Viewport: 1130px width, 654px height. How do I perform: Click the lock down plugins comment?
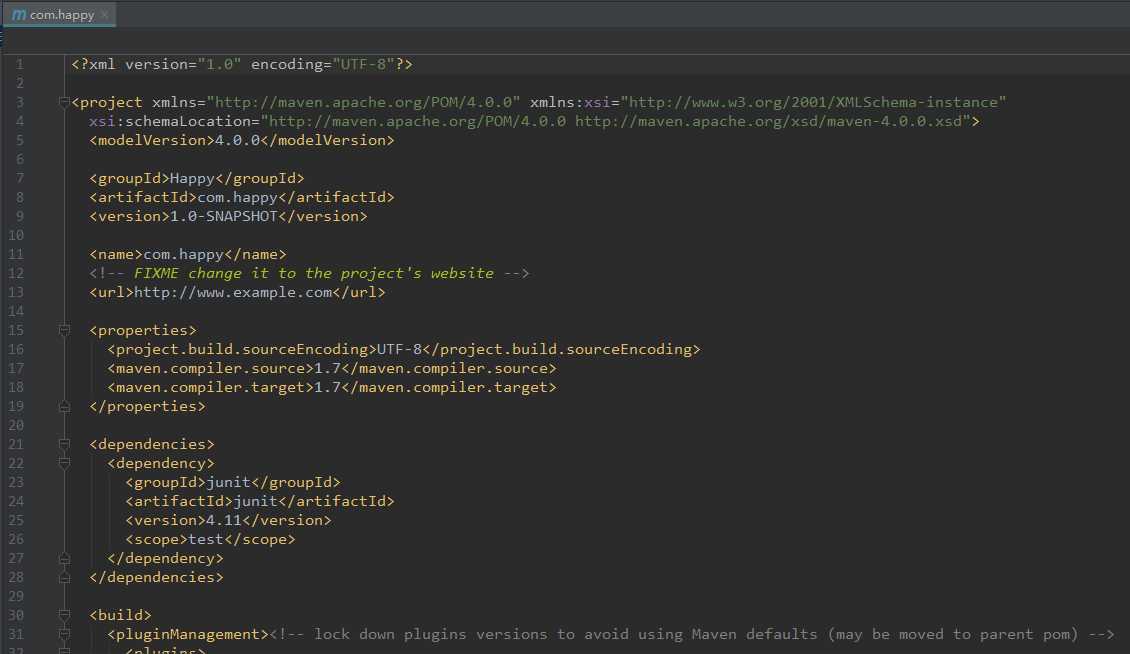[x=692, y=635]
